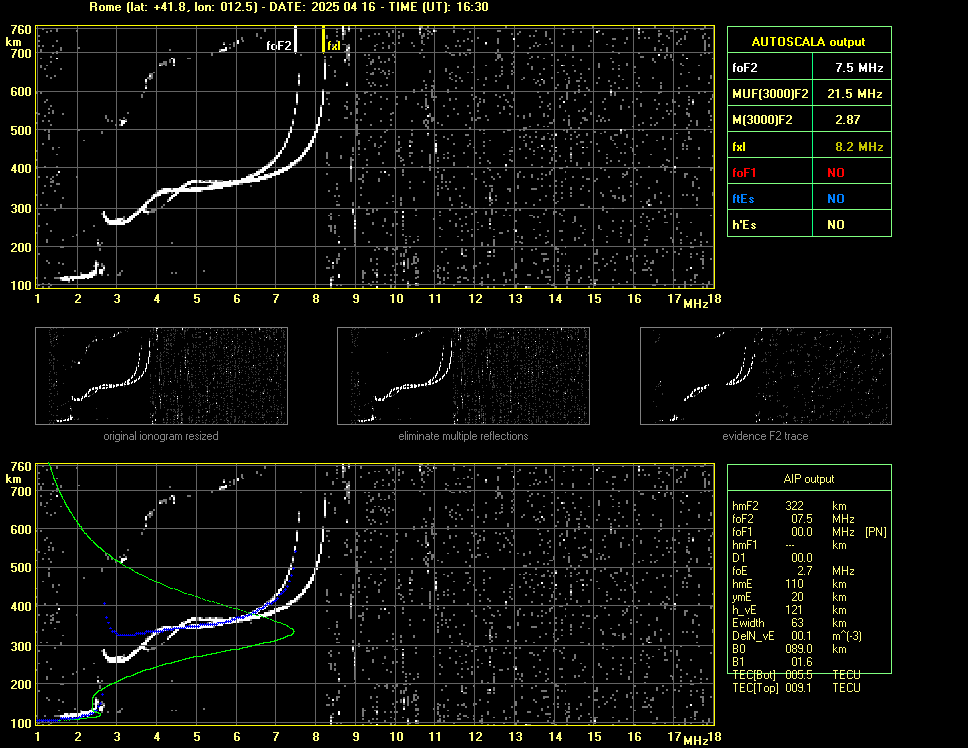Viewport: 968px width, 748px height.
Task: Click the 'original ionogram resized' caption
Action: 161,436
